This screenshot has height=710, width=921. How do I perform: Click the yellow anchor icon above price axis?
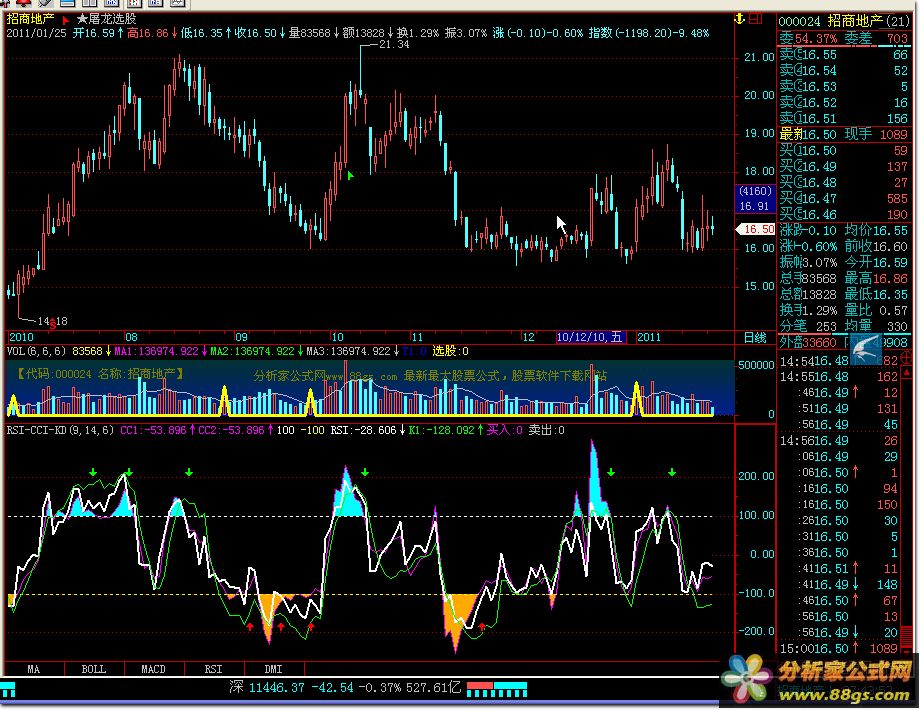pos(740,19)
